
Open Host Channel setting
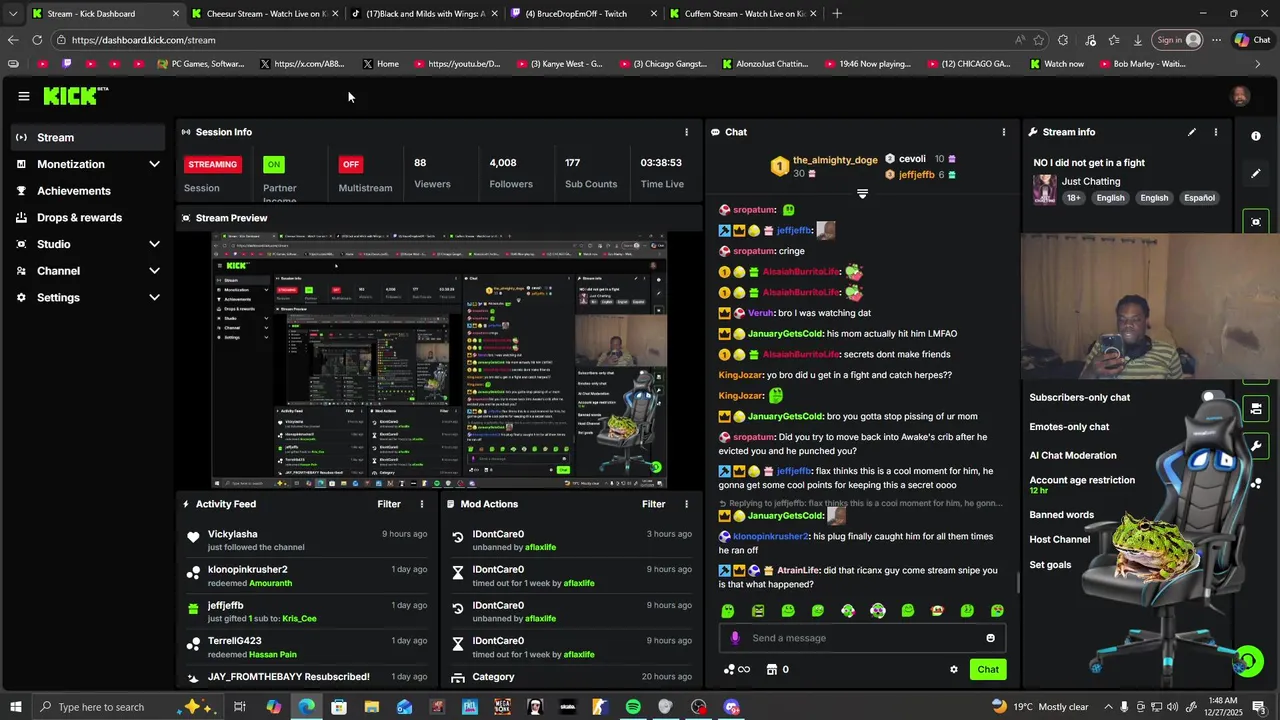(1060, 540)
